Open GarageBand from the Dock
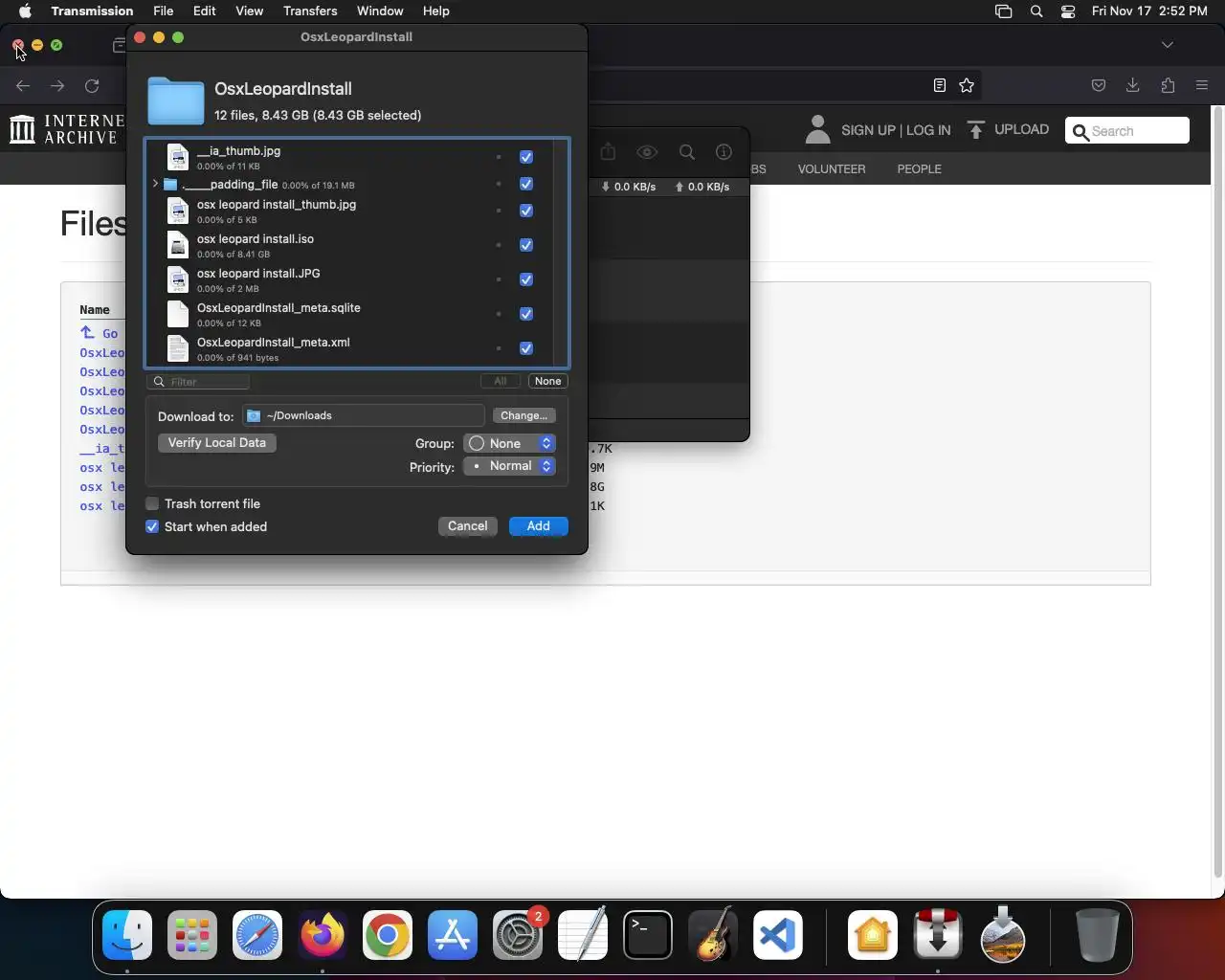This screenshot has width=1225, height=980. pyautogui.click(x=713, y=935)
